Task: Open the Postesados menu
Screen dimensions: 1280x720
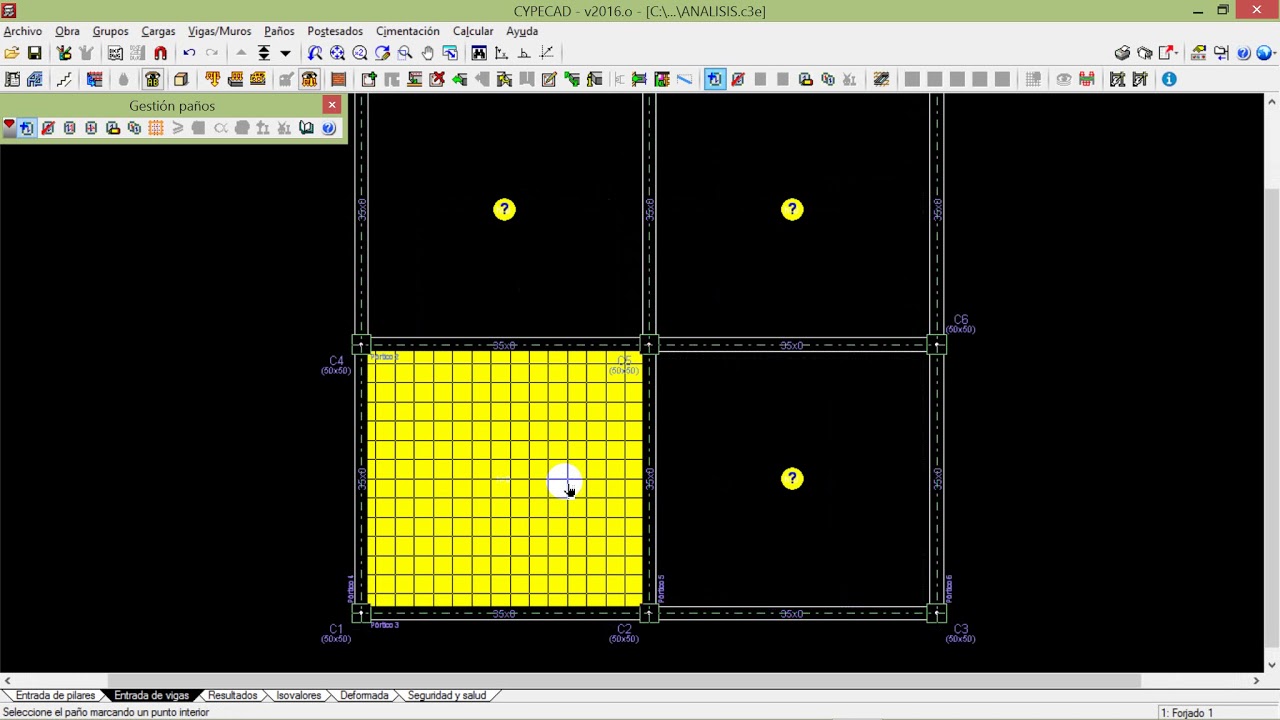Action: [335, 31]
